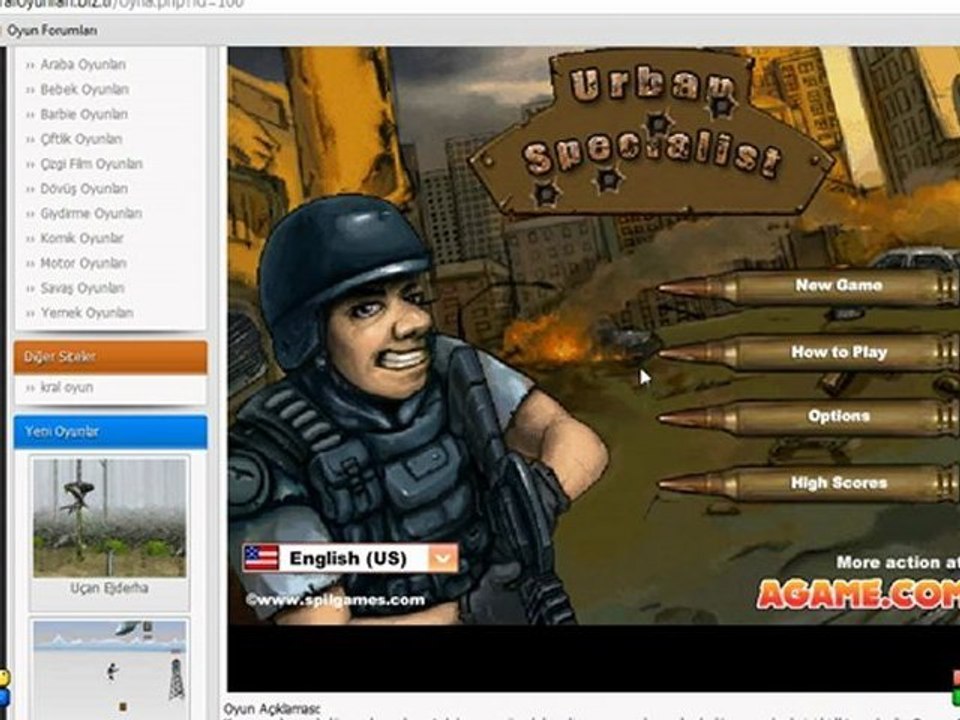Click the More action at text
The height and width of the screenshot is (720, 960).
(x=898, y=562)
